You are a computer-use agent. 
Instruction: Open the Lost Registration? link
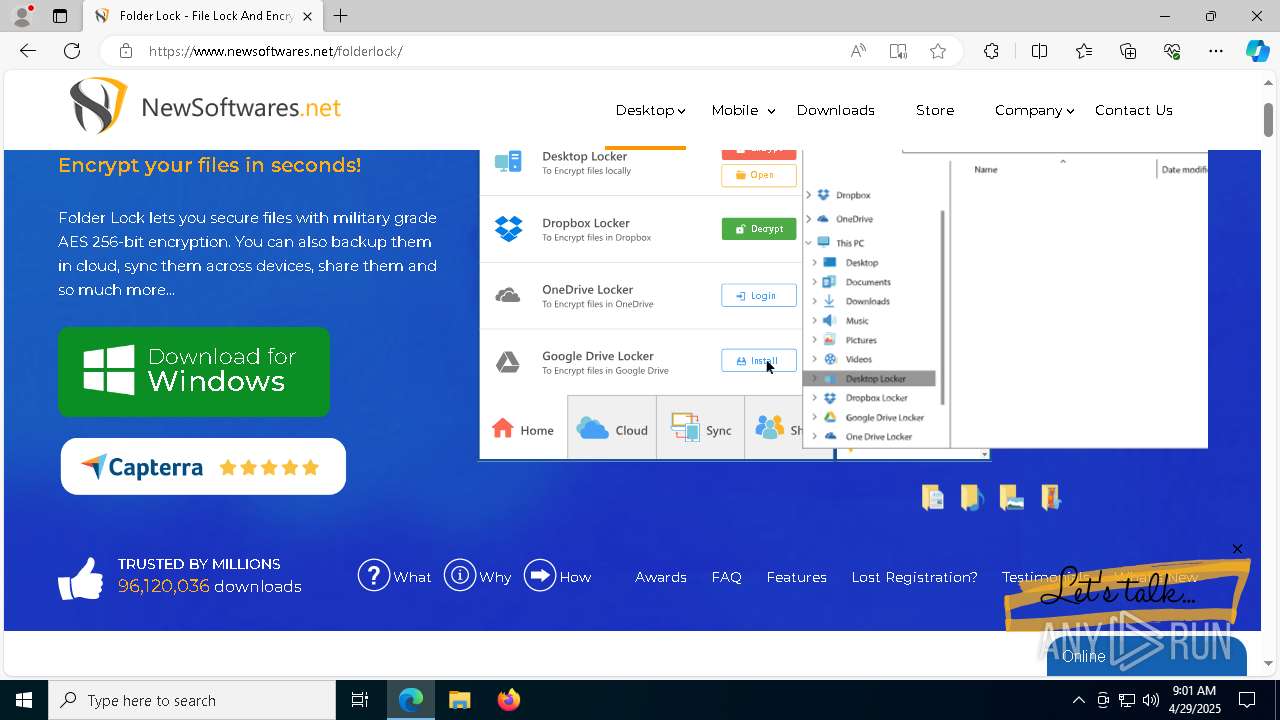pyautogui.click(x=914, y=577)
